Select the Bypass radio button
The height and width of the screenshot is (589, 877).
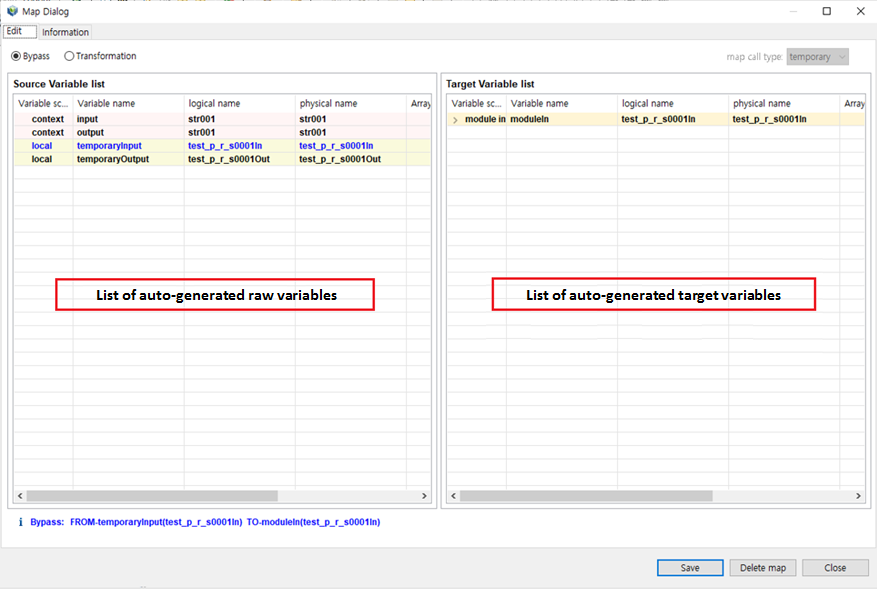[x=14, y=56]
